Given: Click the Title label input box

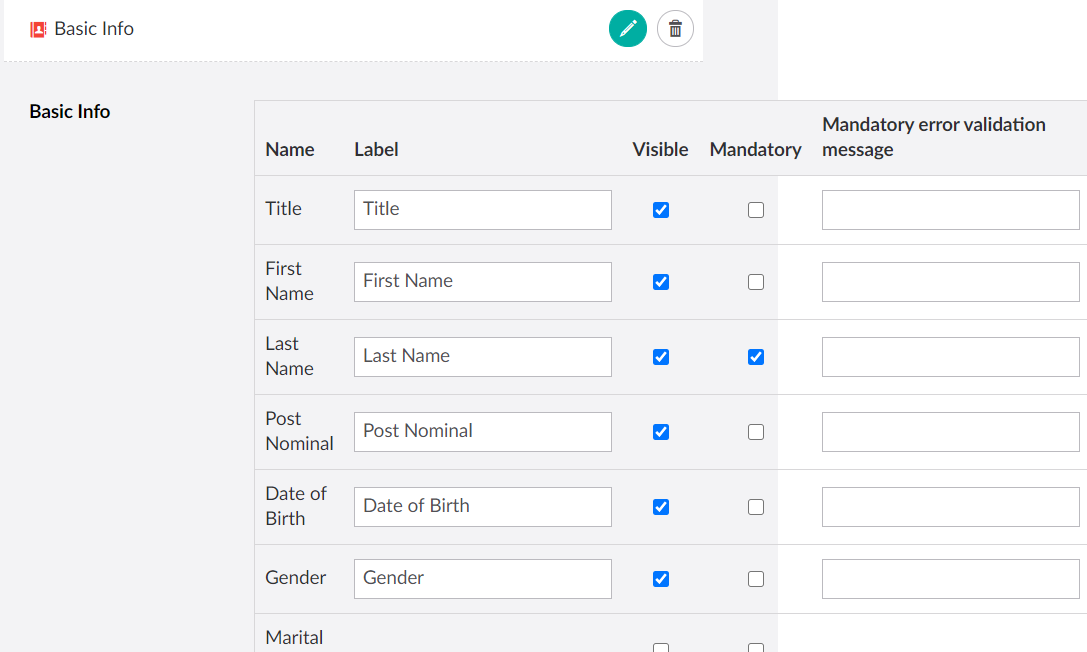Looking at the screenshot, I should click(x=482, y=209).
